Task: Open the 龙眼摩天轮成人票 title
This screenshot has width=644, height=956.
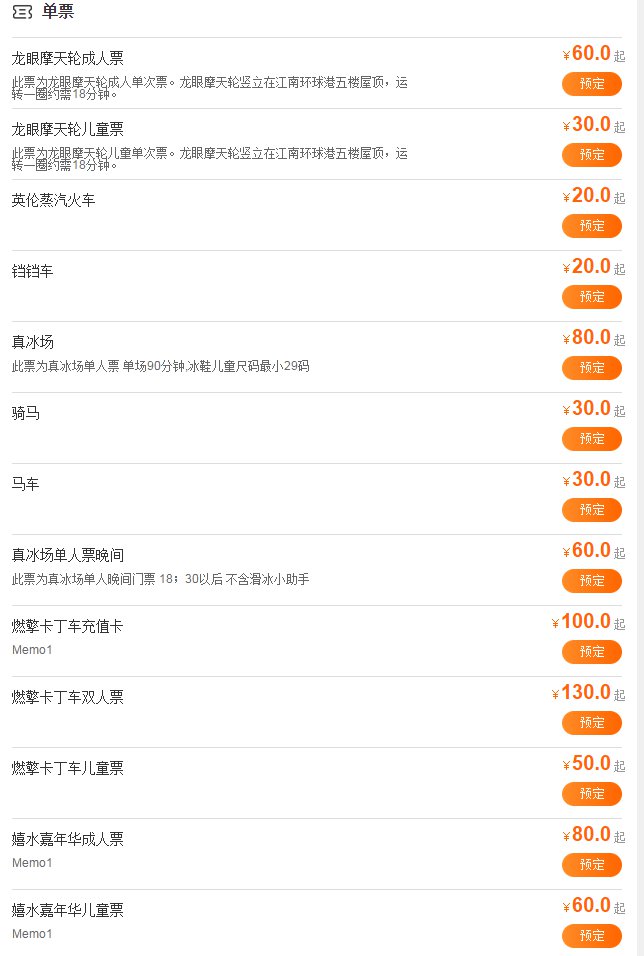Action: (x=68, y=58)
